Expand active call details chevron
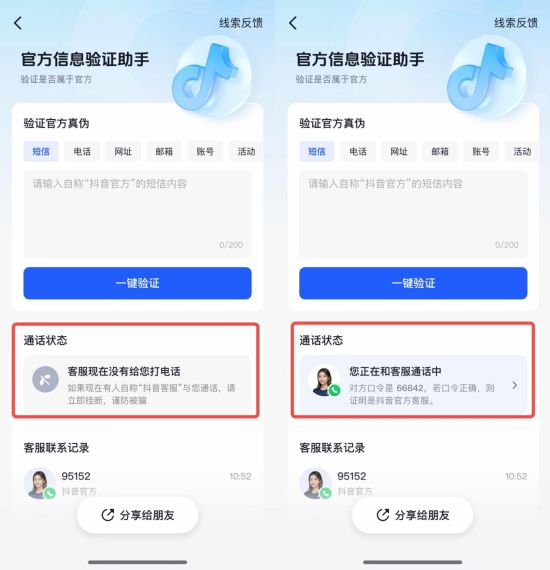This screenshot has height=570, width=550. click(x=514, y=385)
